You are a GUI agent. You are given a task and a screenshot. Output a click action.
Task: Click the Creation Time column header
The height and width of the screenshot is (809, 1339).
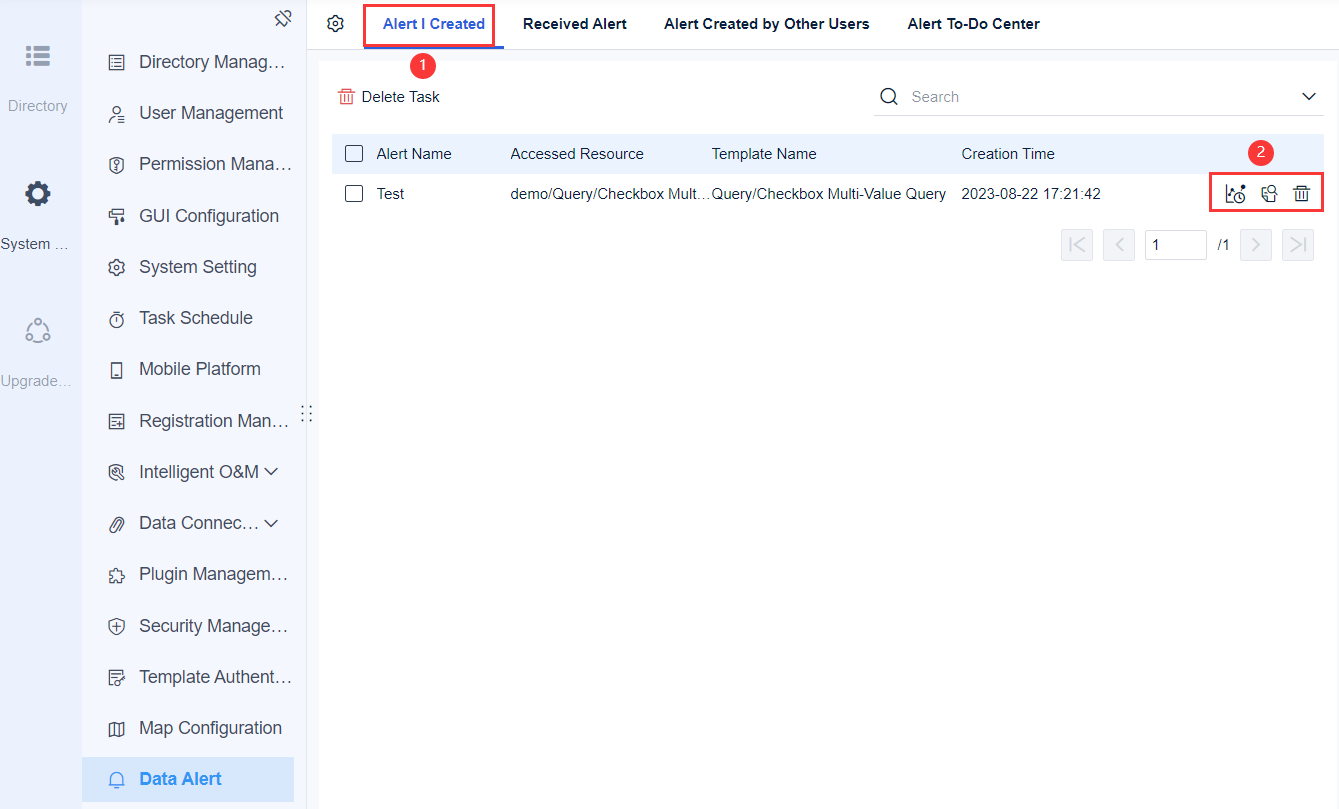tap(1008, 154)
